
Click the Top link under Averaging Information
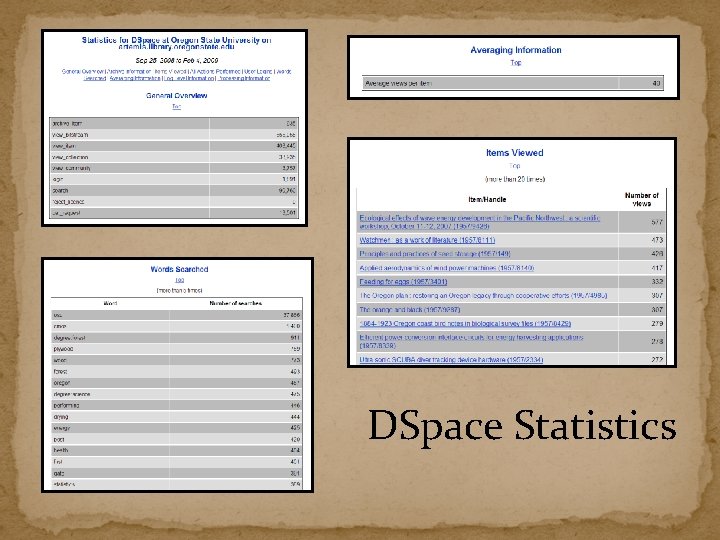tap(516, 62)
